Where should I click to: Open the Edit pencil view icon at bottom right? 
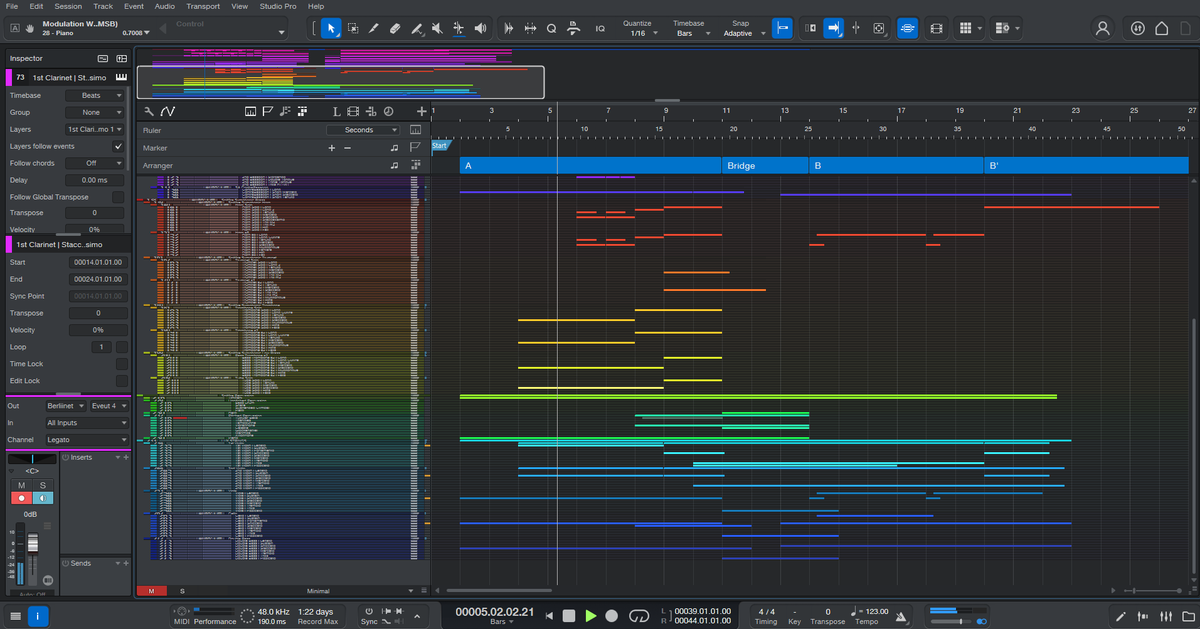(x=1122, y=616)
